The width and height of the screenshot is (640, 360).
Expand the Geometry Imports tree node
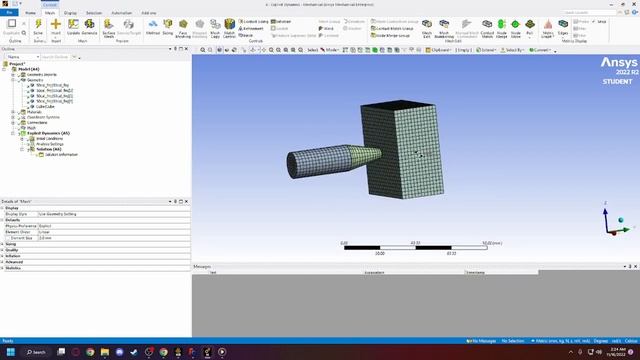13,75
